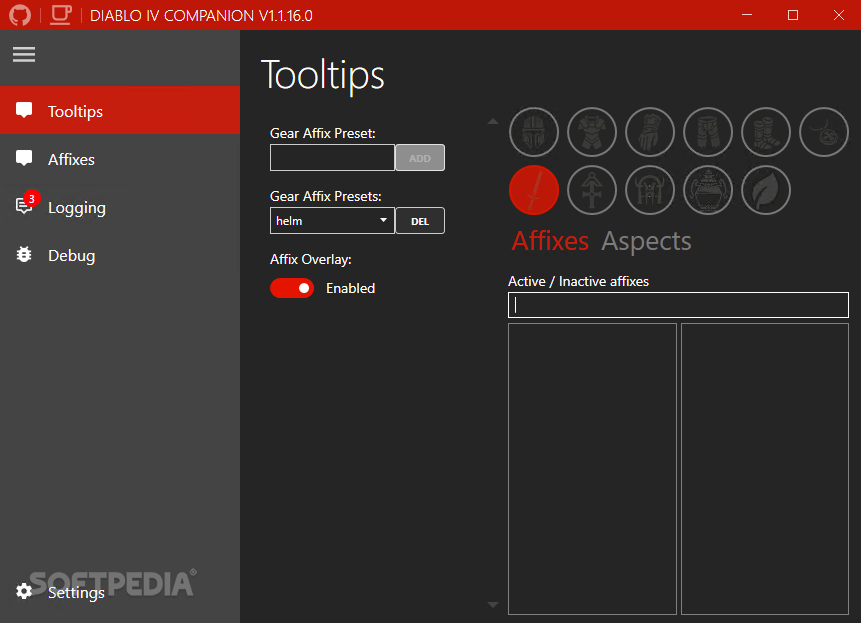Switch to the Aspects tab

646,241
